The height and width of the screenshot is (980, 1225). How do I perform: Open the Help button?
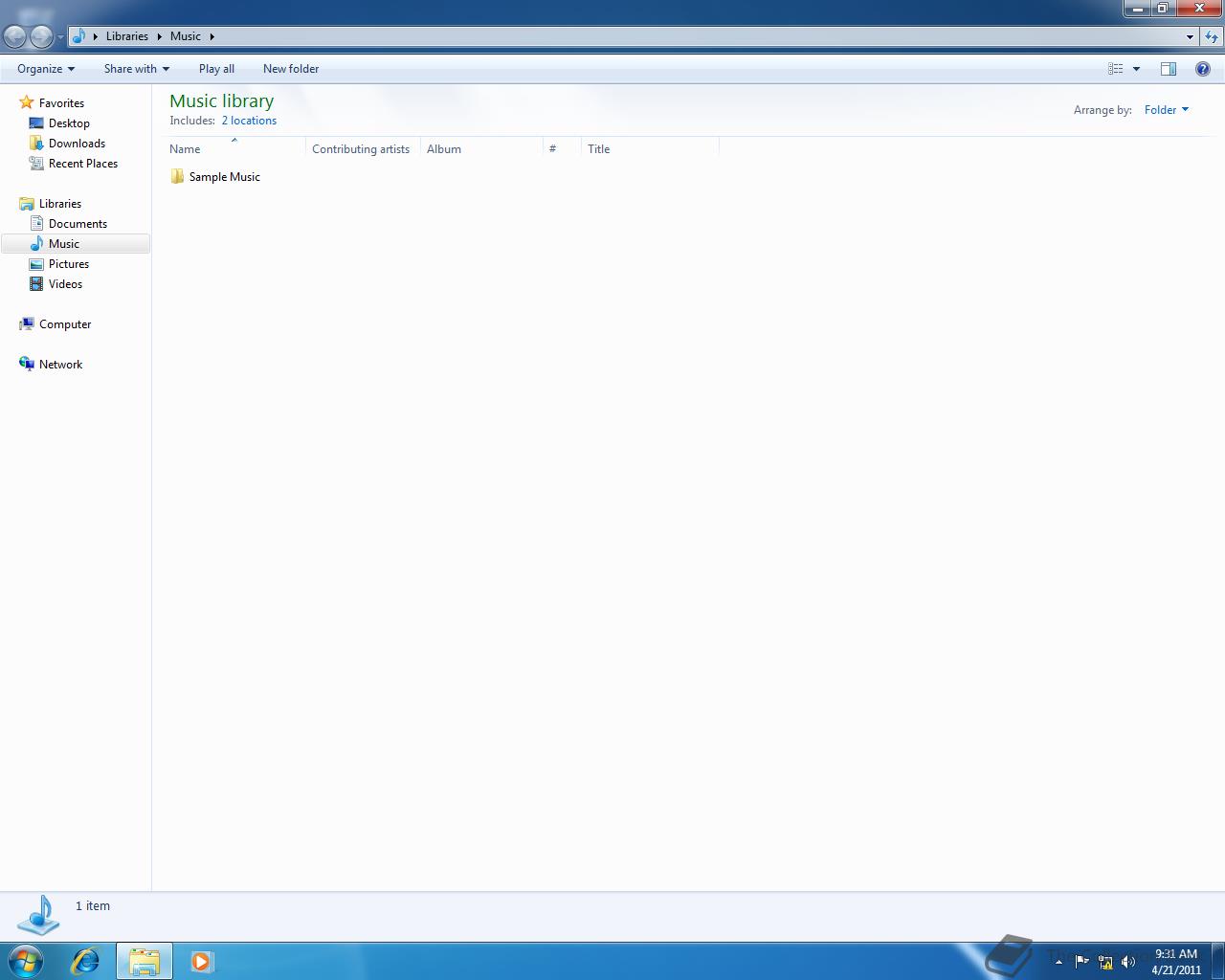pyautogui.click(x=1203, y=69)
